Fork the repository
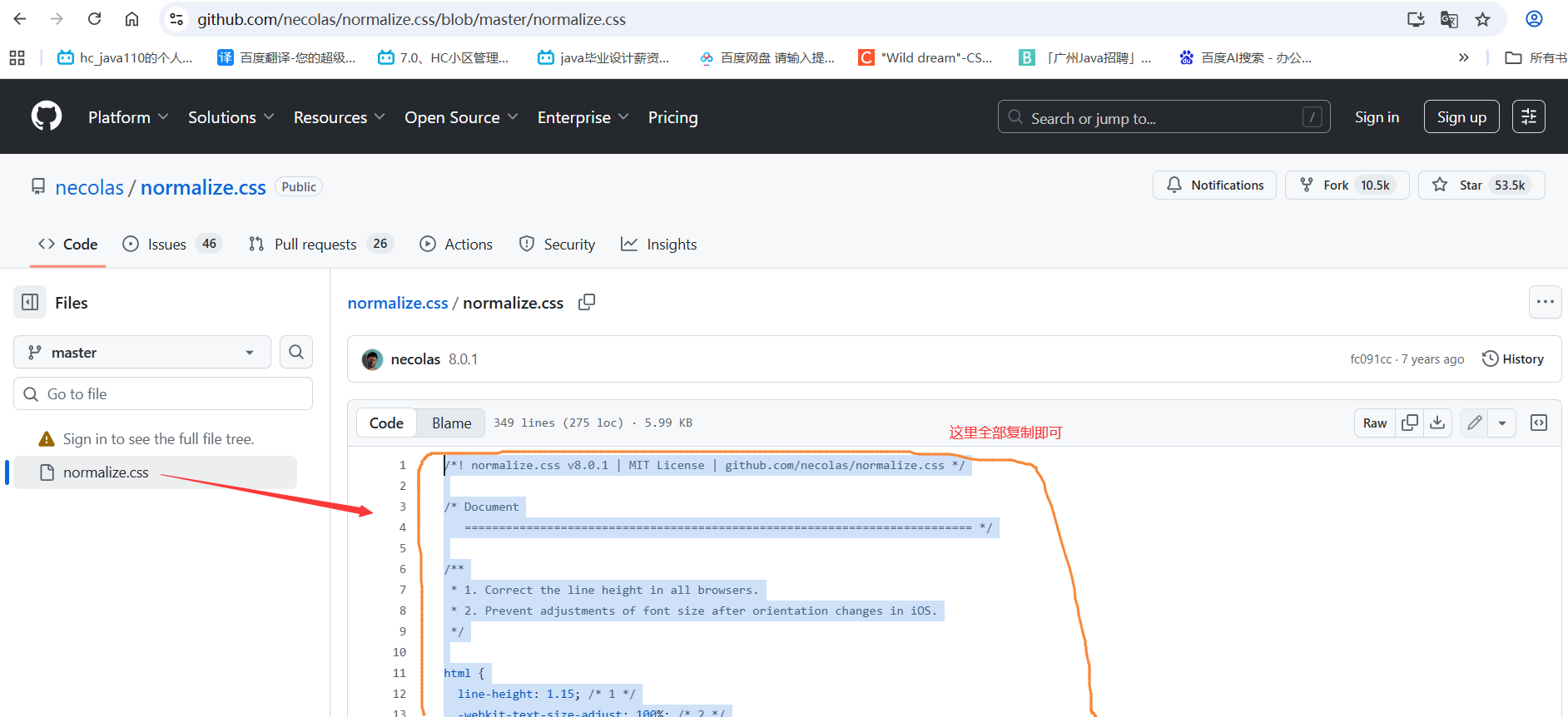 (1347, 185)
